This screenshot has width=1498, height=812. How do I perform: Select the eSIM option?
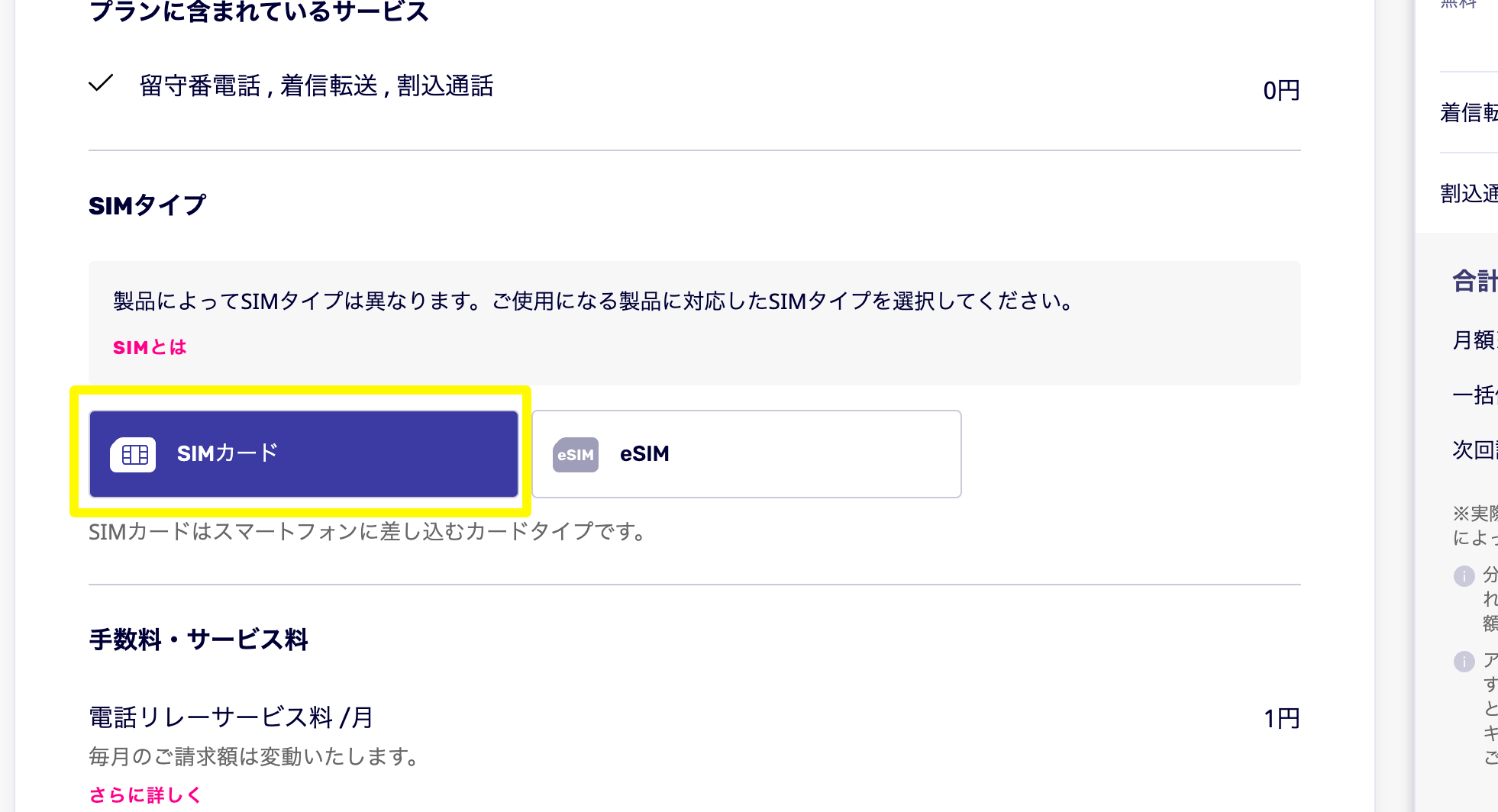tap(747, 454)
